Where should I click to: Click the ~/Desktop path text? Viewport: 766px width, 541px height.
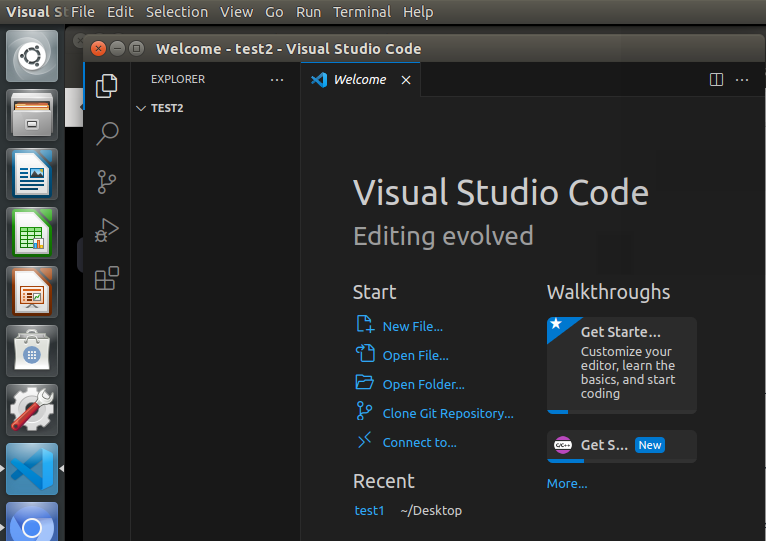coord(431,510)
